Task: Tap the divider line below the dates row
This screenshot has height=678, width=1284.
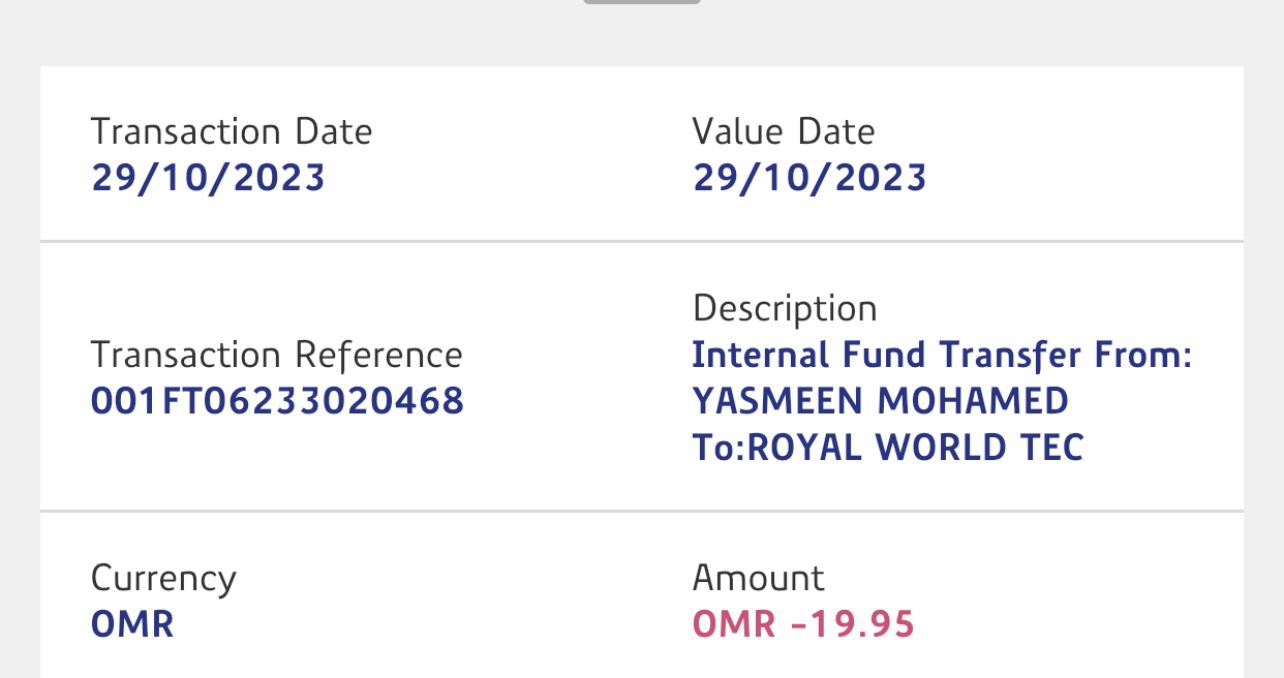Action: [x=641, y=241]
